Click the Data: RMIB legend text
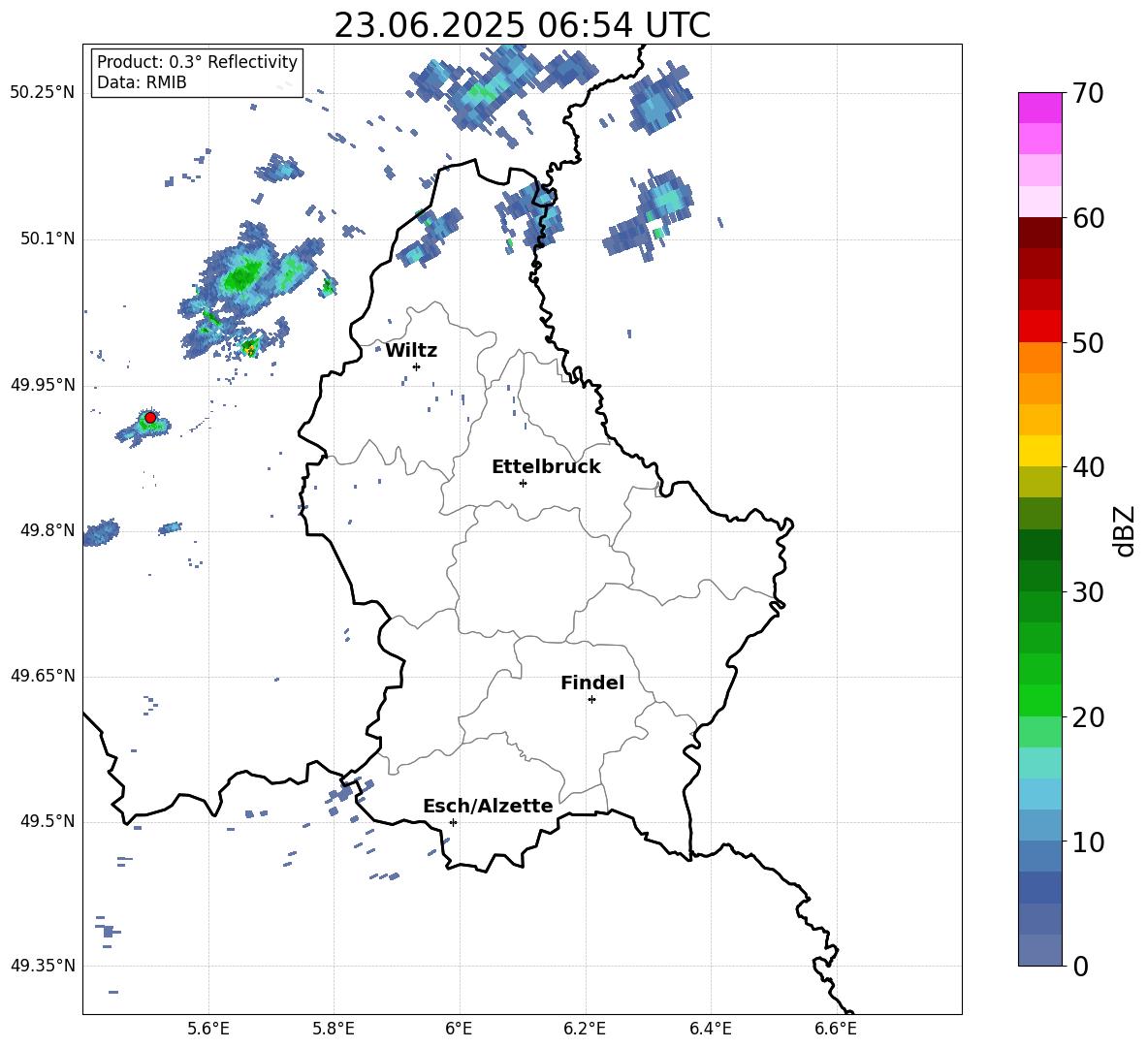This screenshot has width=1148, height=1048. 142,82
